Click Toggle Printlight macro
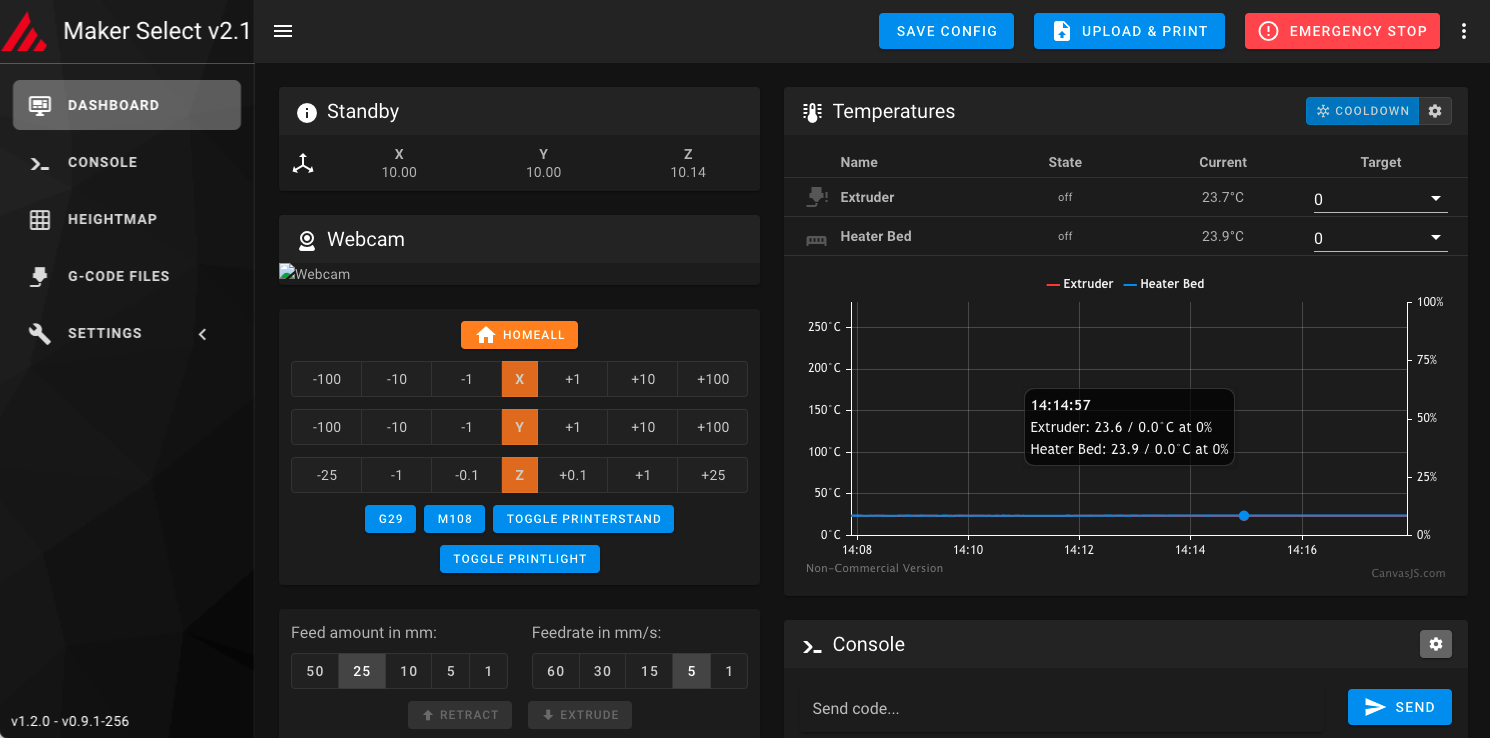 point(520,559)
